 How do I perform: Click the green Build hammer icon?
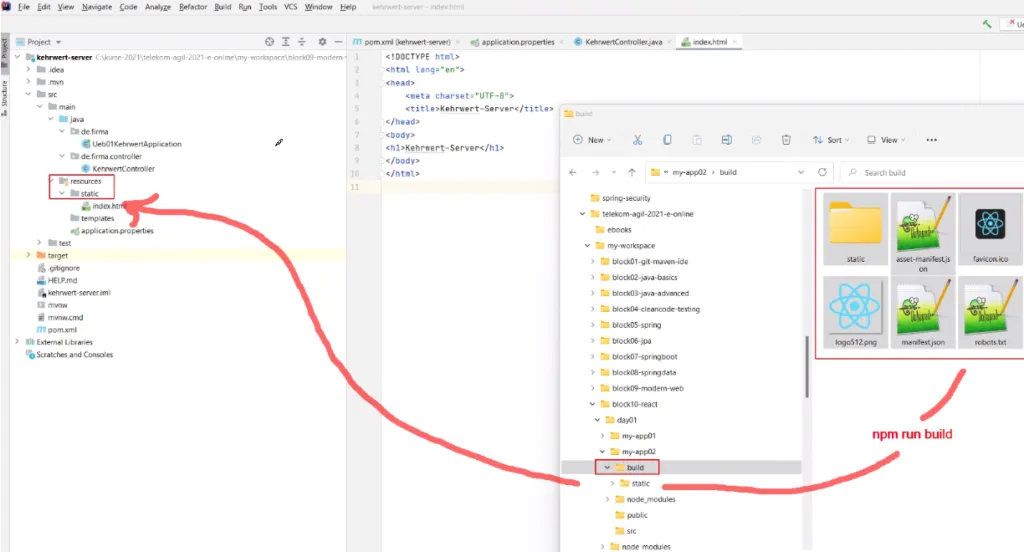[987, 24]
